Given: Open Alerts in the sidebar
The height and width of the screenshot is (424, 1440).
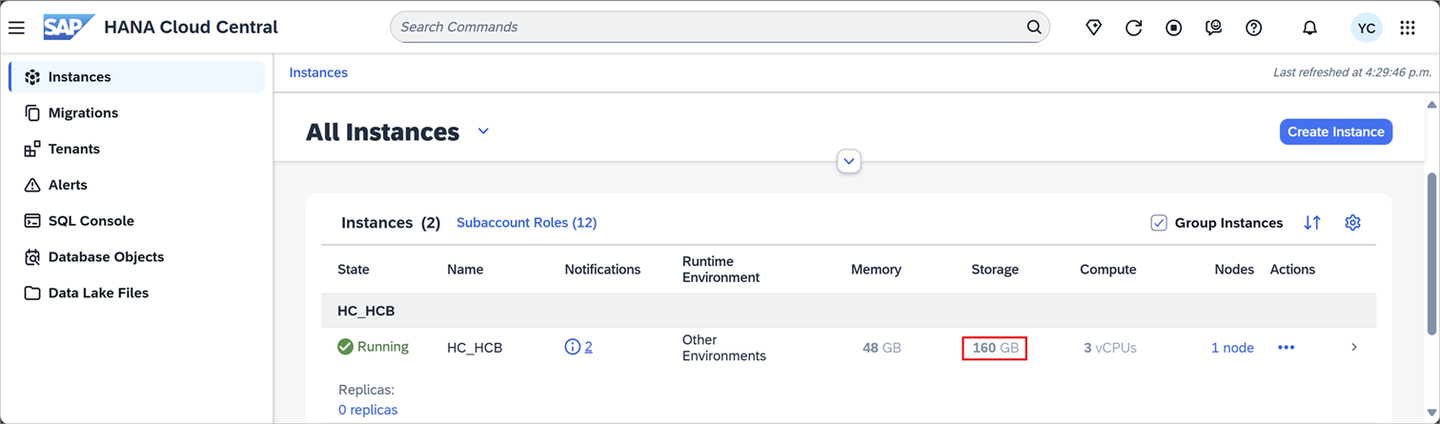Looking at the screenshot, I should point(137,185).
